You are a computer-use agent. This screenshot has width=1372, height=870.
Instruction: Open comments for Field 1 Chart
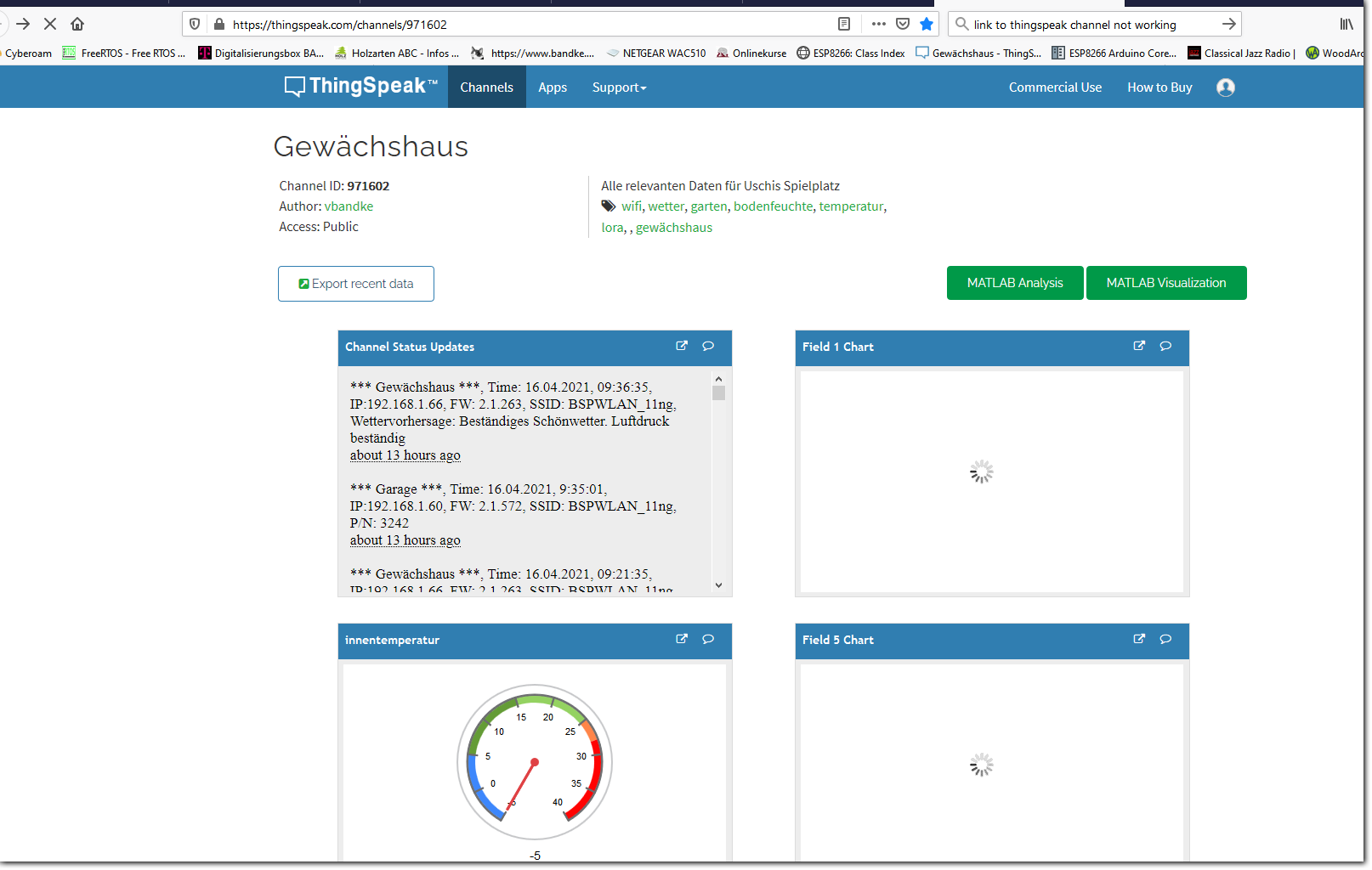[x=1165, y=346]
